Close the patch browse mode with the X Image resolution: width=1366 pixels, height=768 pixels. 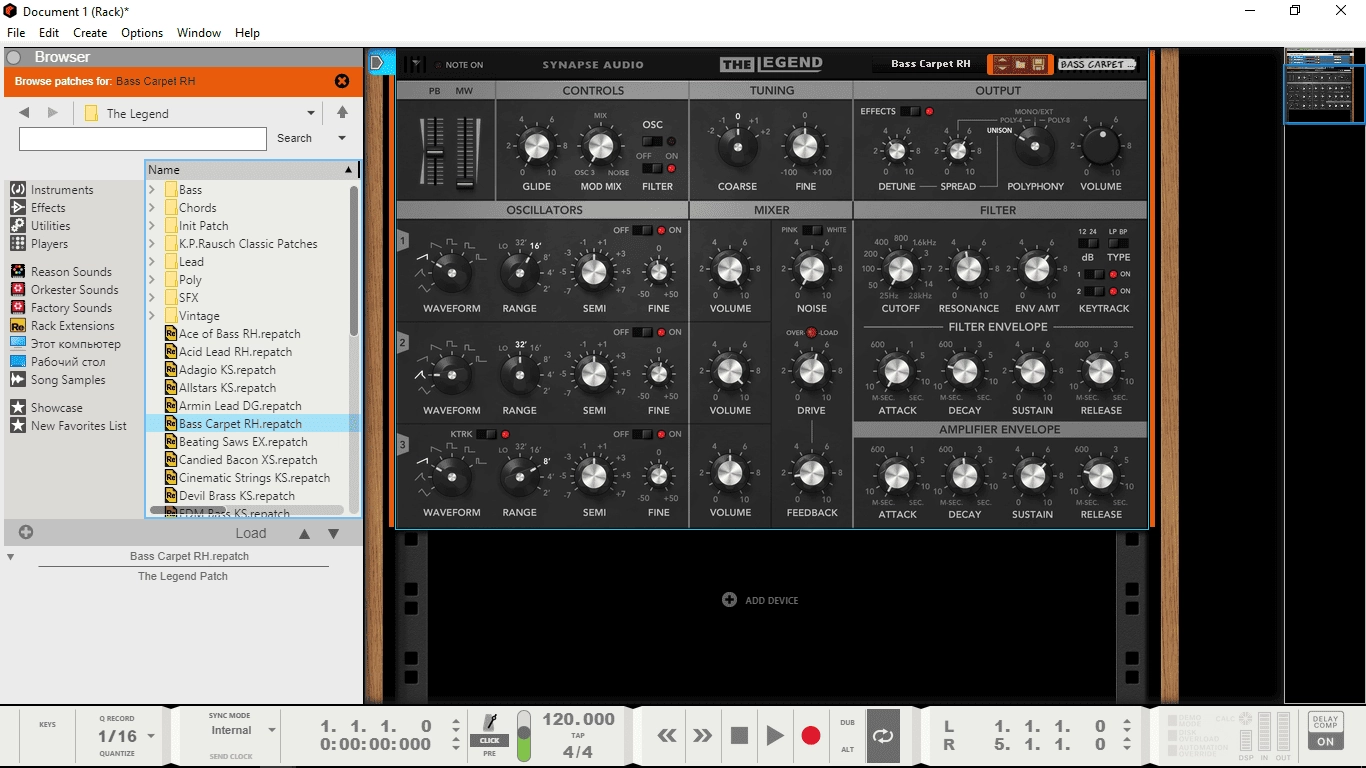(x=342, y=81)
